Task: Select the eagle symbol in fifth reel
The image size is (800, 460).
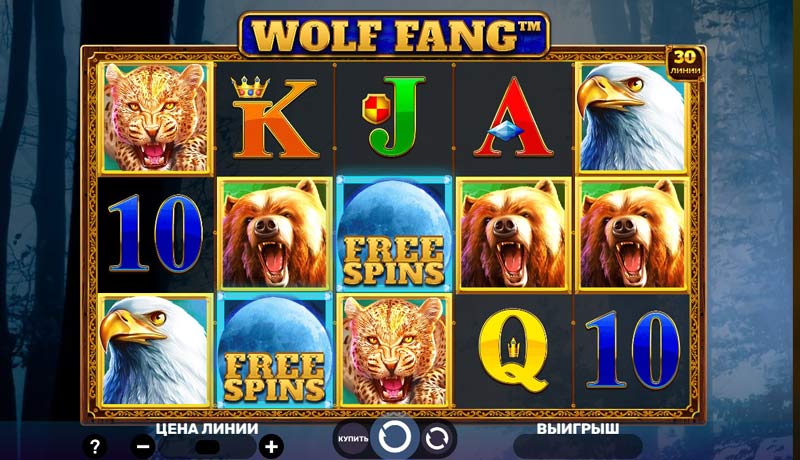Action: click(632, 118)
